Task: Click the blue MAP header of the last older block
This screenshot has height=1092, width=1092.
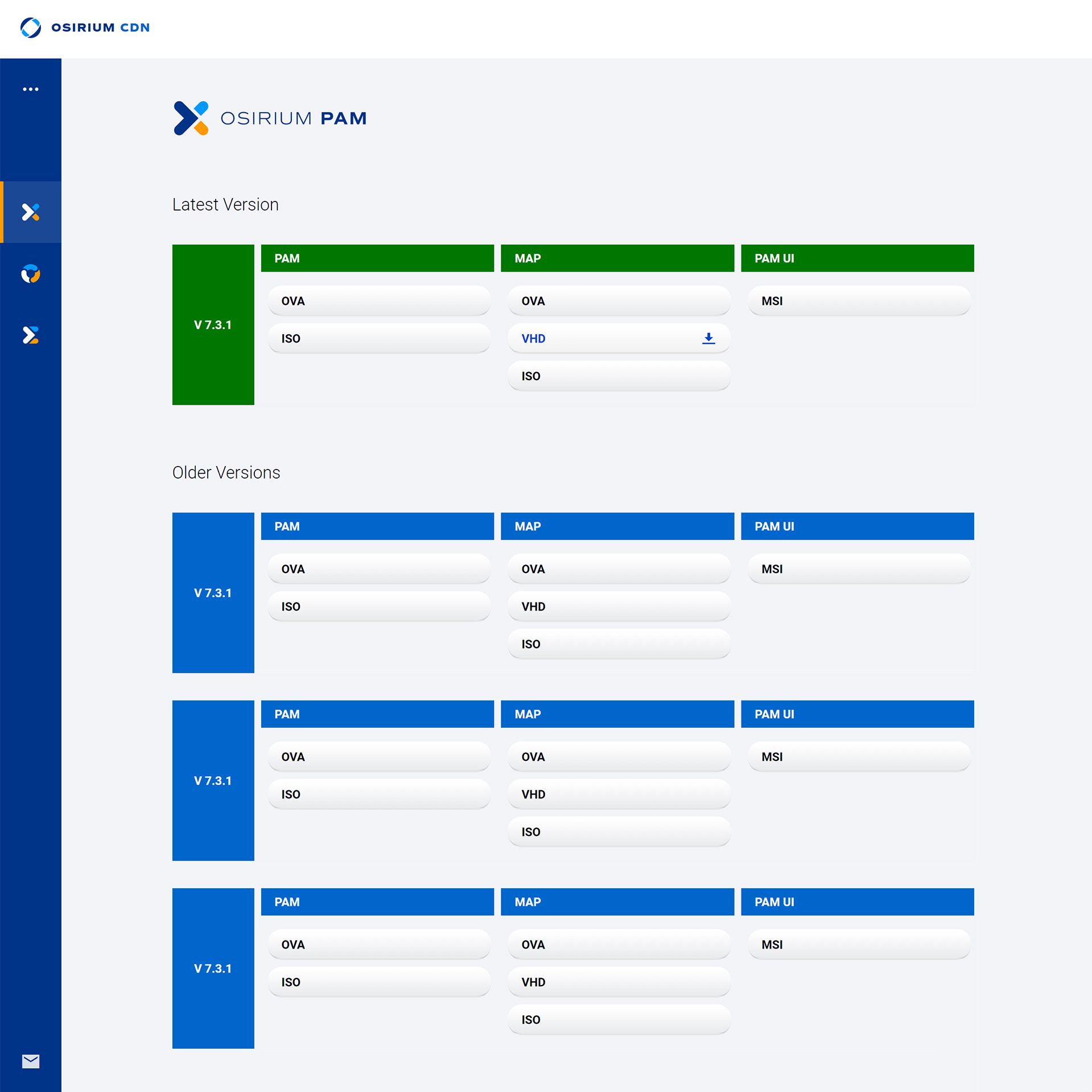Action: tap(617, 902)
